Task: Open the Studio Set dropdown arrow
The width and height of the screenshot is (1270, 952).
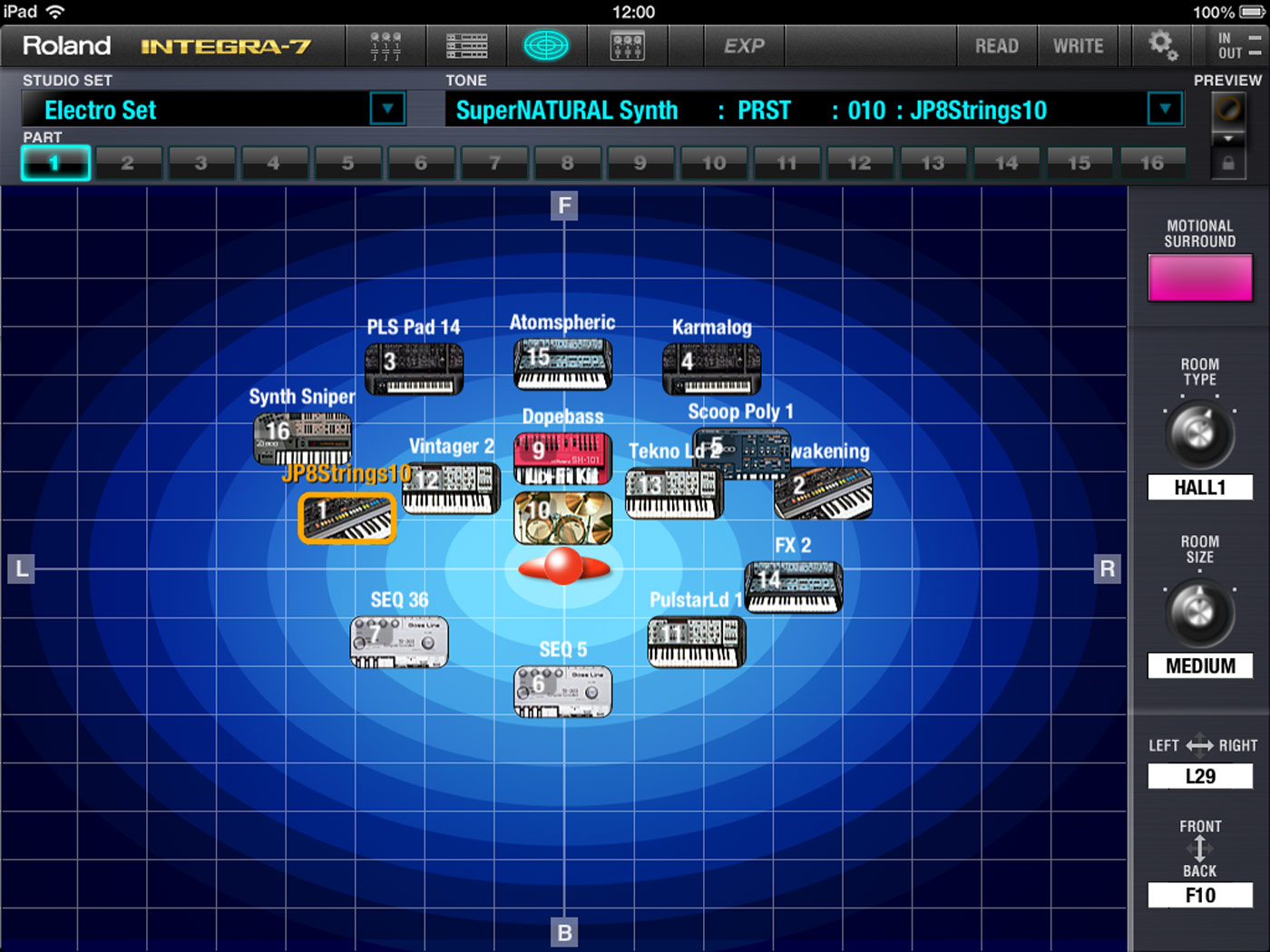Action: 387,110
